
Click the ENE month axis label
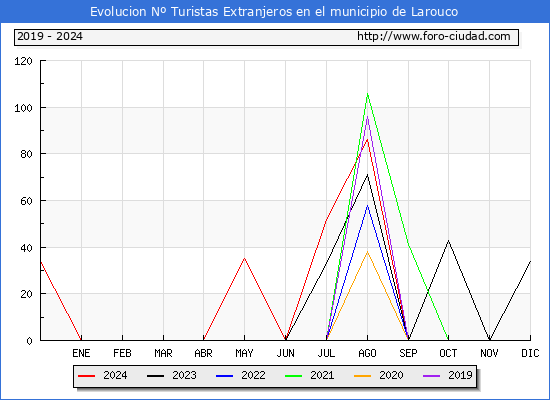(x=81, y=353)
